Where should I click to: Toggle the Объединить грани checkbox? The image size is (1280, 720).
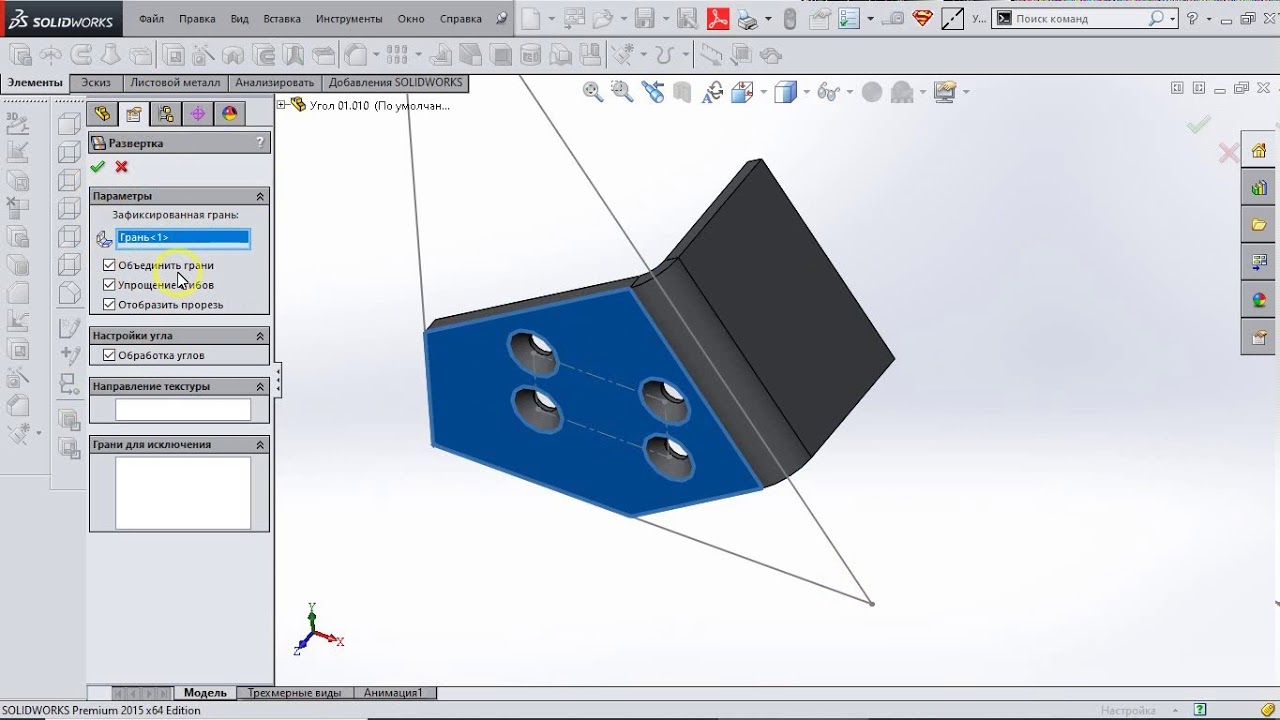point(109,265)
